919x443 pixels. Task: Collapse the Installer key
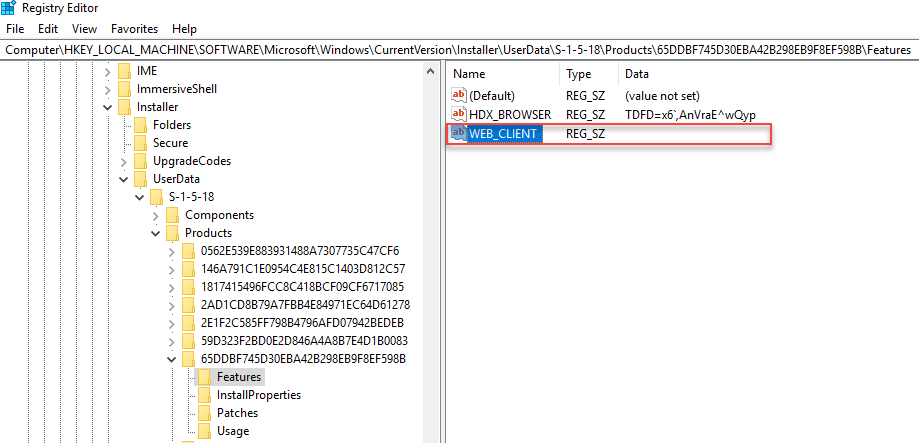[108, 107]
